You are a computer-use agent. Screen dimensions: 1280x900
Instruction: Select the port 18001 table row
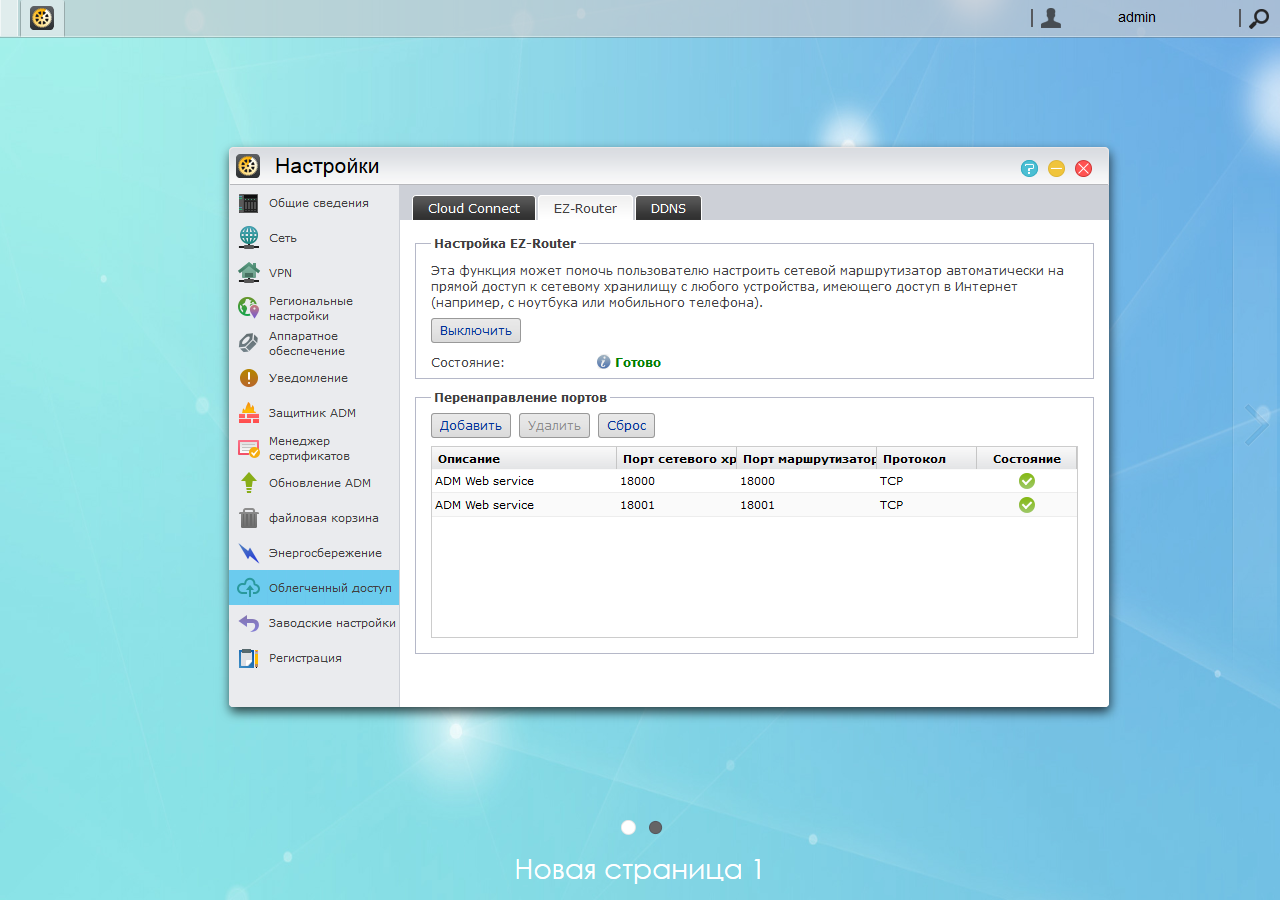tap(754, 505)
